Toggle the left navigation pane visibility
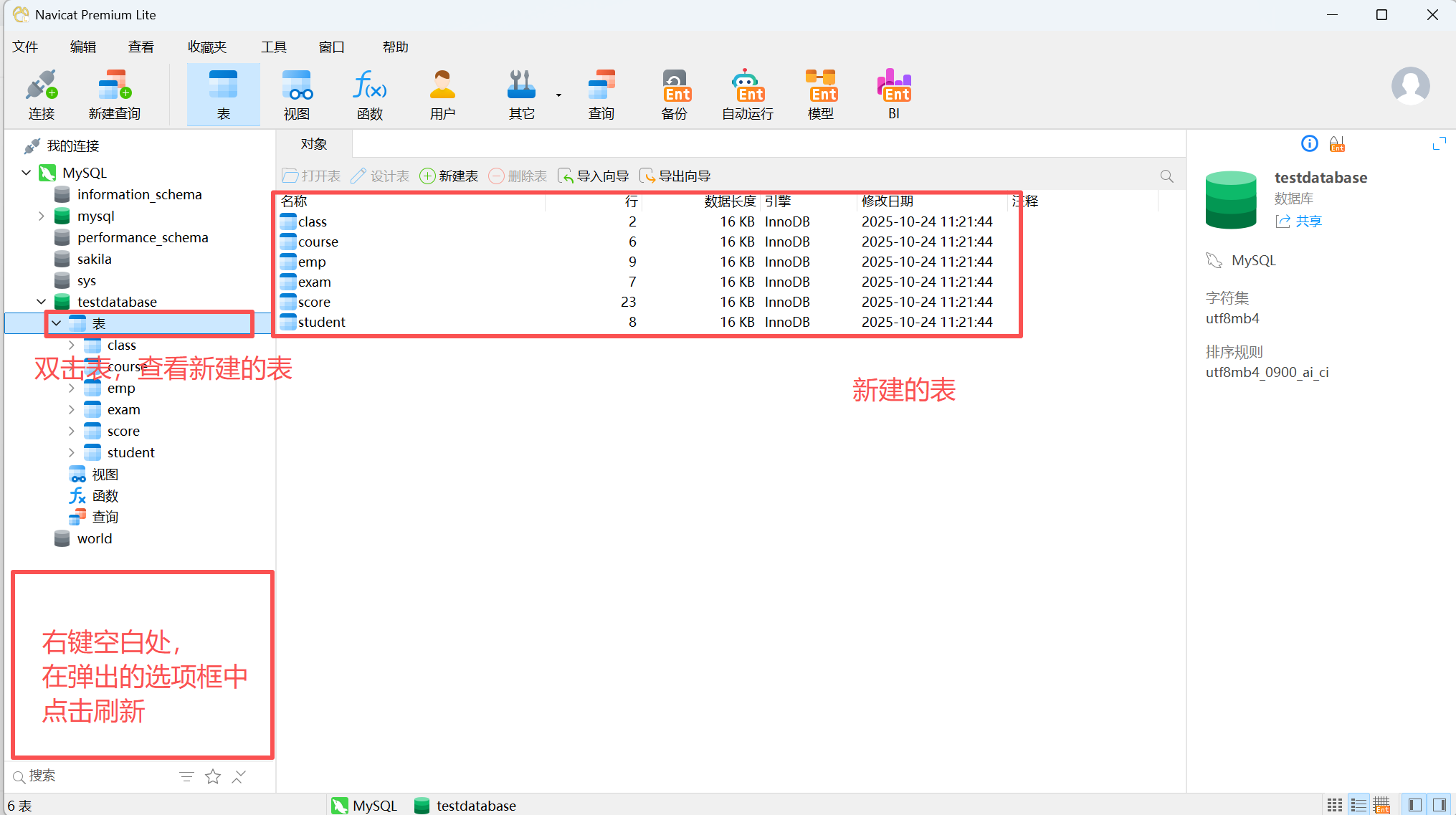Image resolution: width=1456 pixels, height=815 pixels. pos(1414,805)
